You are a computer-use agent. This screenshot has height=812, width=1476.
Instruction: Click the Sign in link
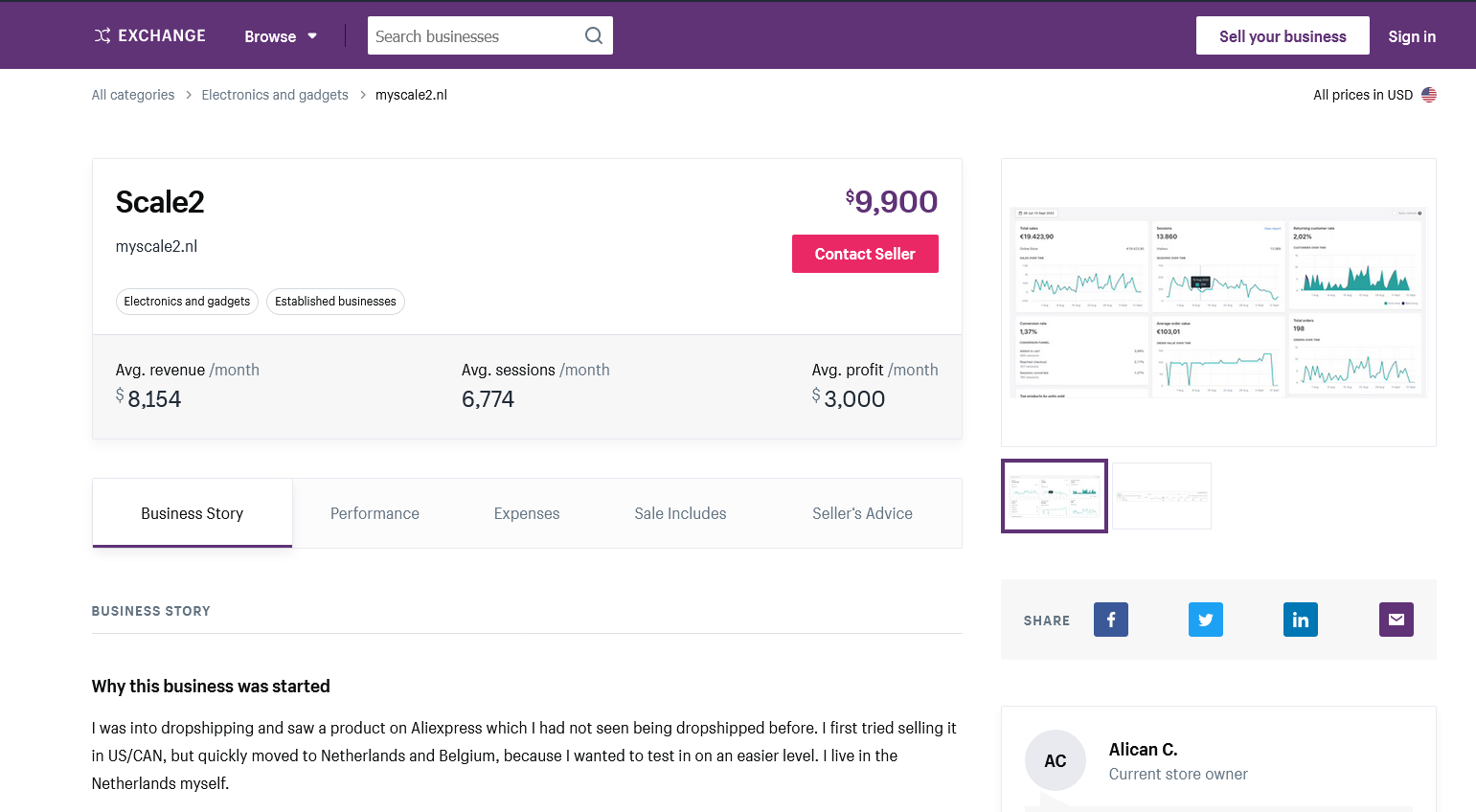click(1411, 36)
